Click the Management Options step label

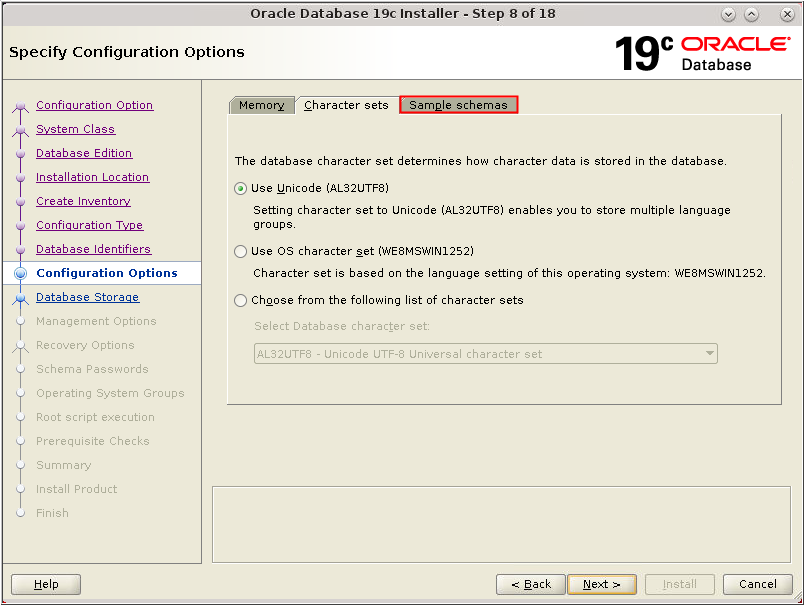coord(96,321)
